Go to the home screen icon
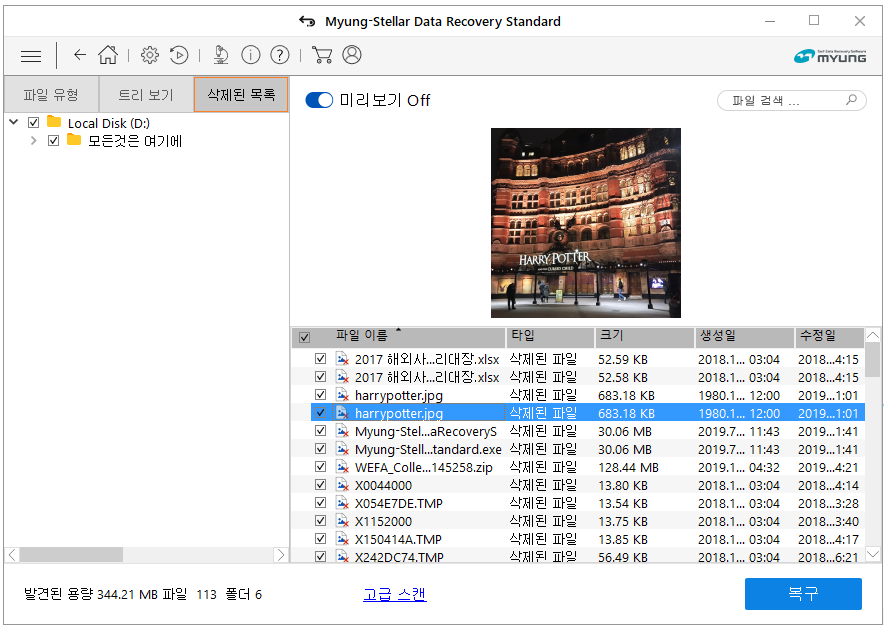This screenshot has height=627, width=888. tap(108, 55)
